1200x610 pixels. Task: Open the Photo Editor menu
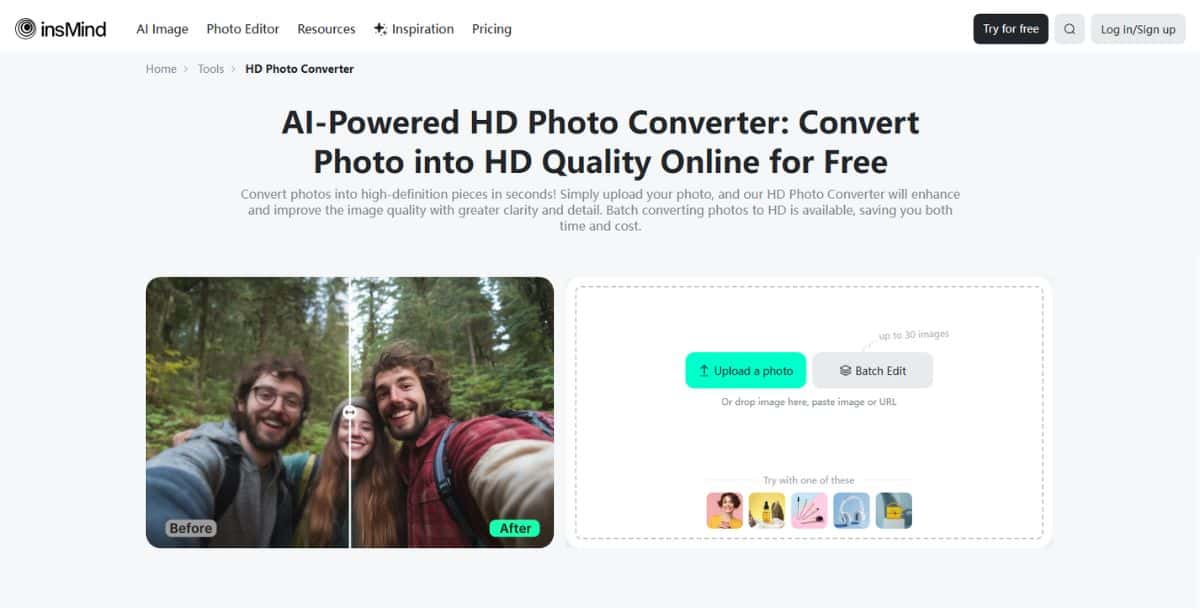[x=243, y=29]
